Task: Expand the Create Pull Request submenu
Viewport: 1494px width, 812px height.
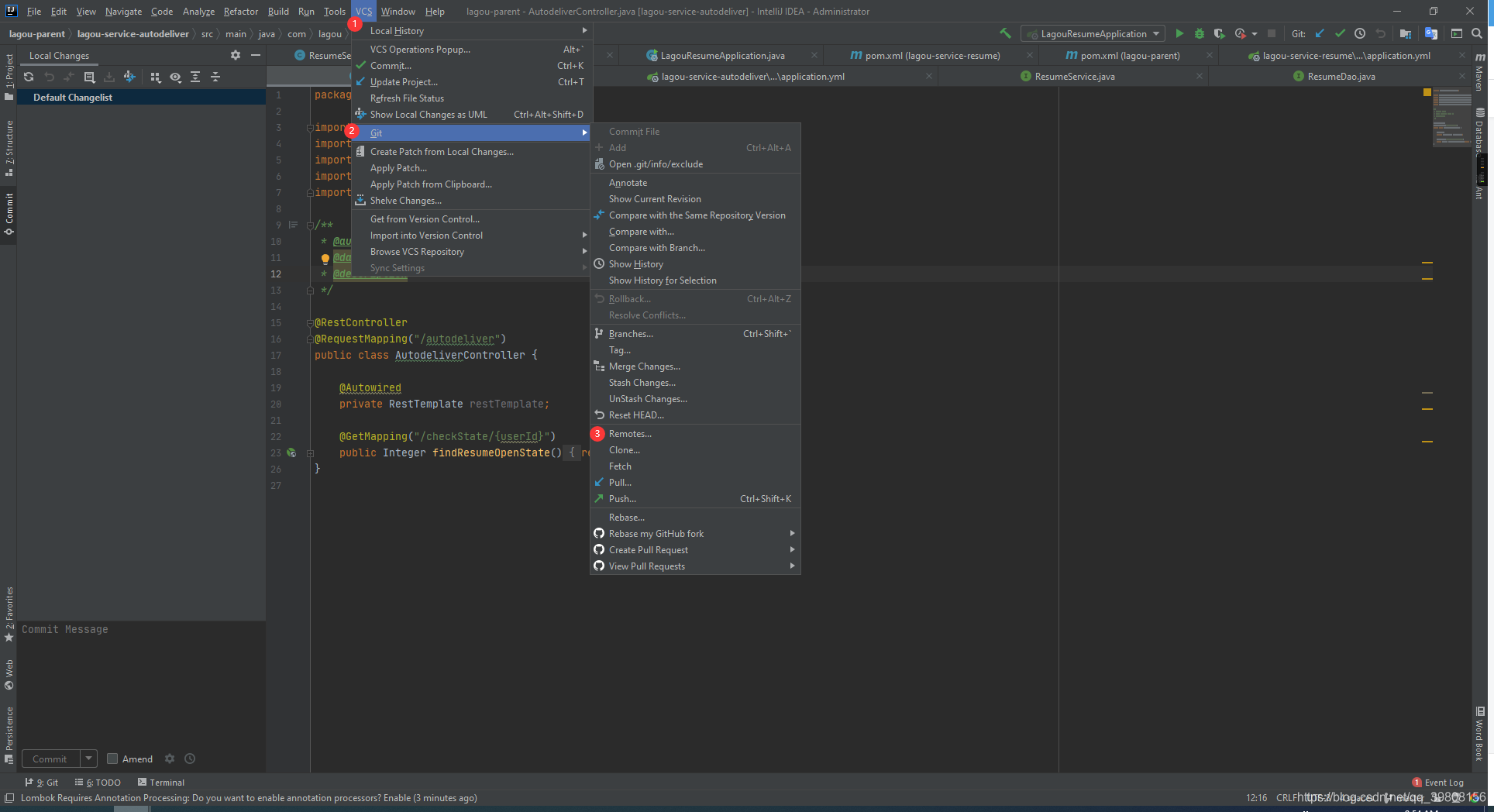Action: 695,550
